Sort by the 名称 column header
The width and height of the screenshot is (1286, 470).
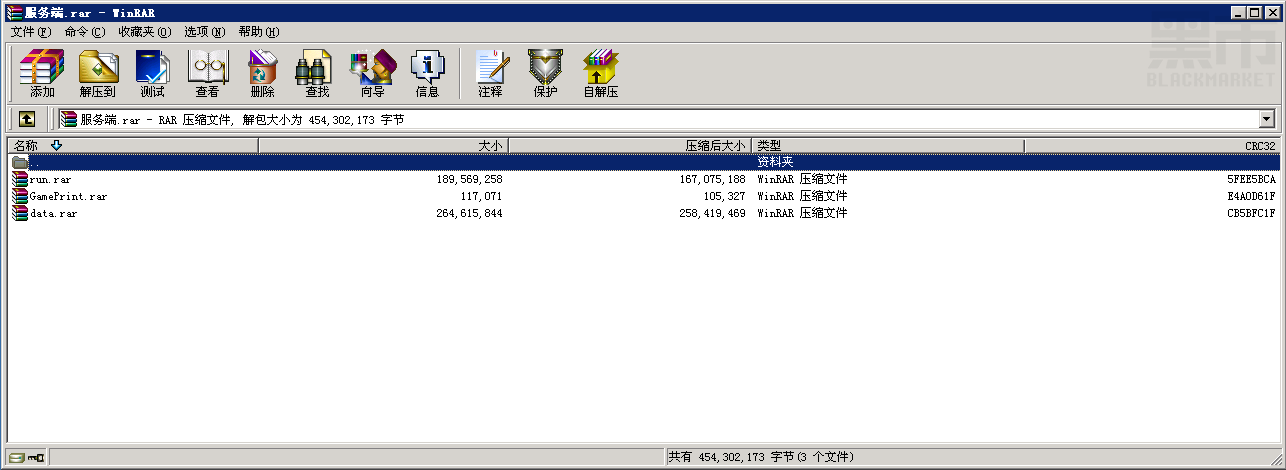pyautogui.click(x=133, y=145)
